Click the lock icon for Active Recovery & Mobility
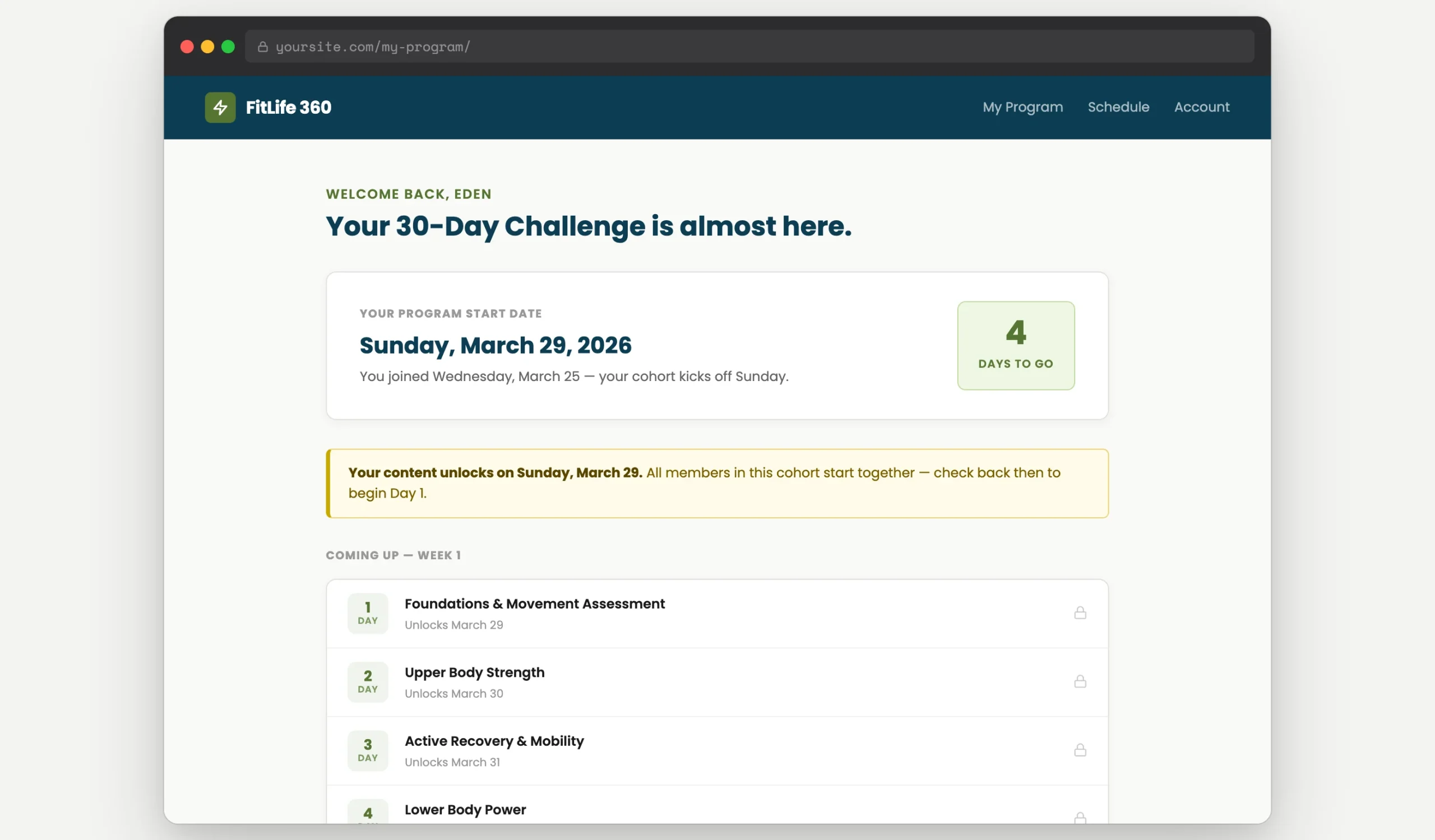The image size is (1435, 840). tap(1080, 750)
